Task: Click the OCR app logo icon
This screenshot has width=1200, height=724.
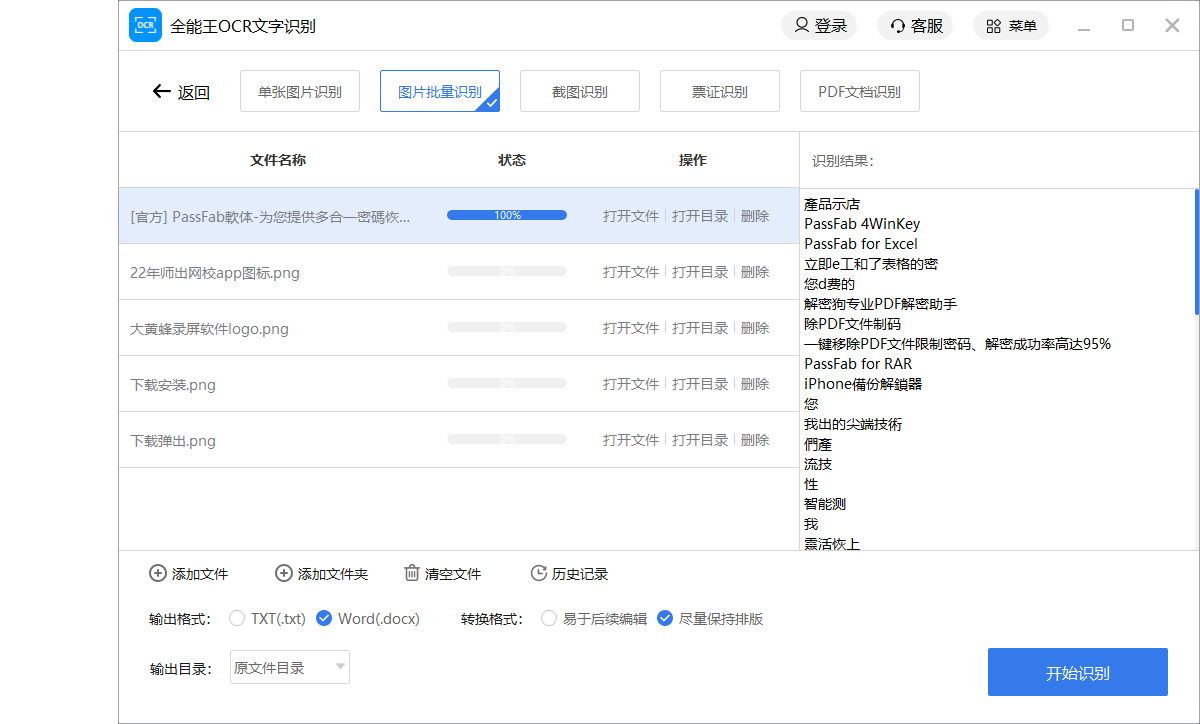Action: pos(145,25)
